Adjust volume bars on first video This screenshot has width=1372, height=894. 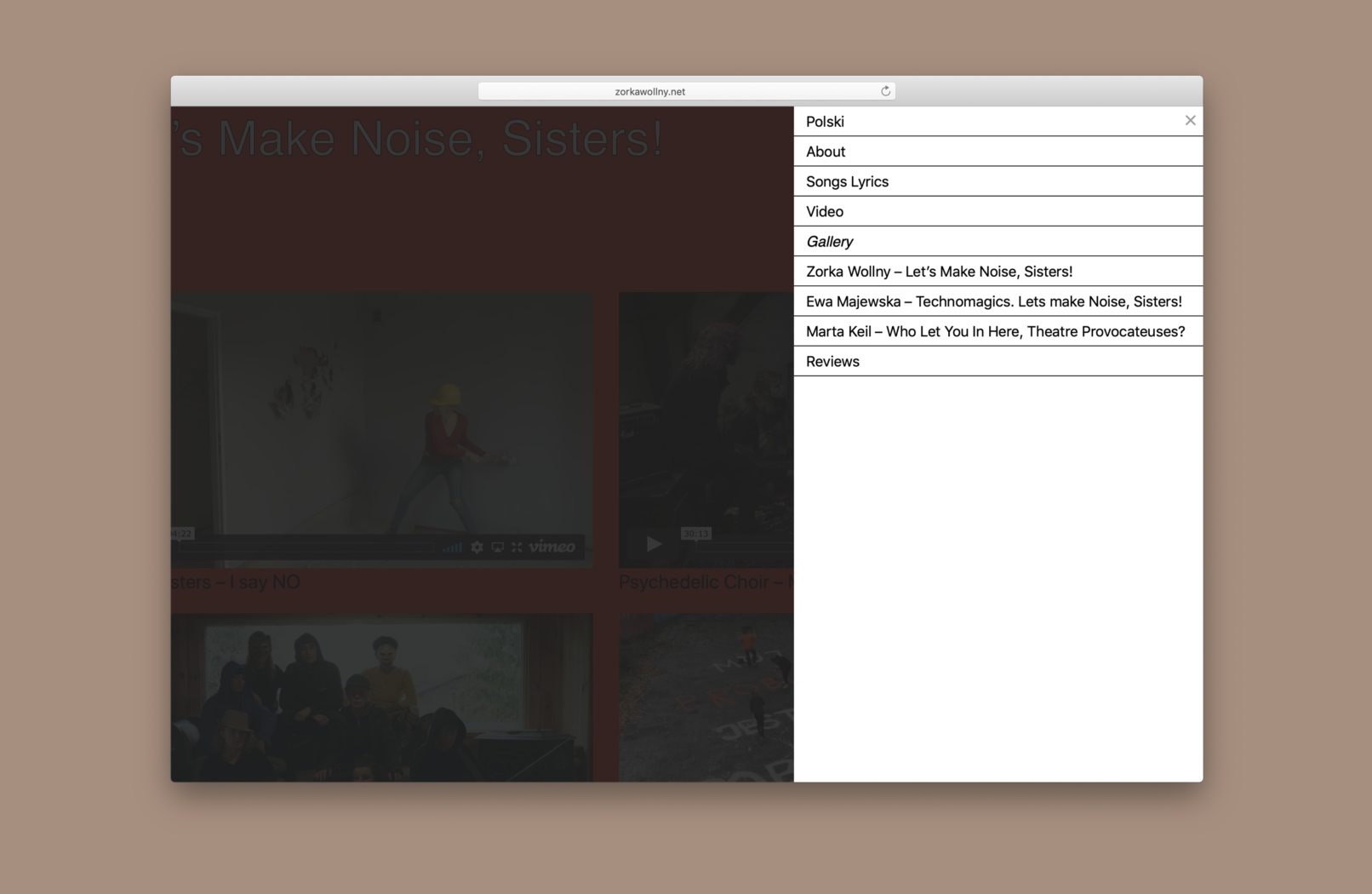452,547
